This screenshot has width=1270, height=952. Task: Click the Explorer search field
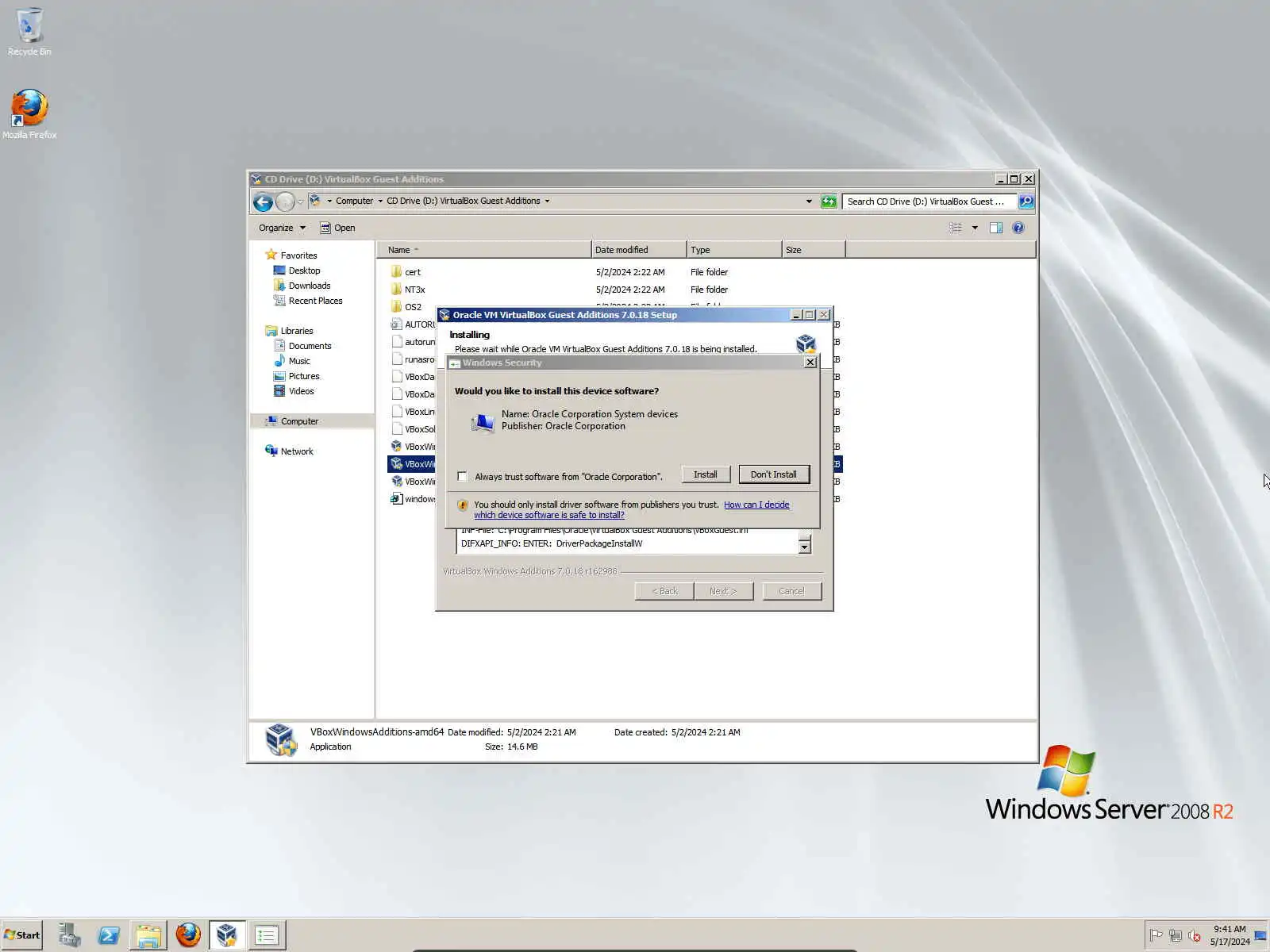[929, 202]
